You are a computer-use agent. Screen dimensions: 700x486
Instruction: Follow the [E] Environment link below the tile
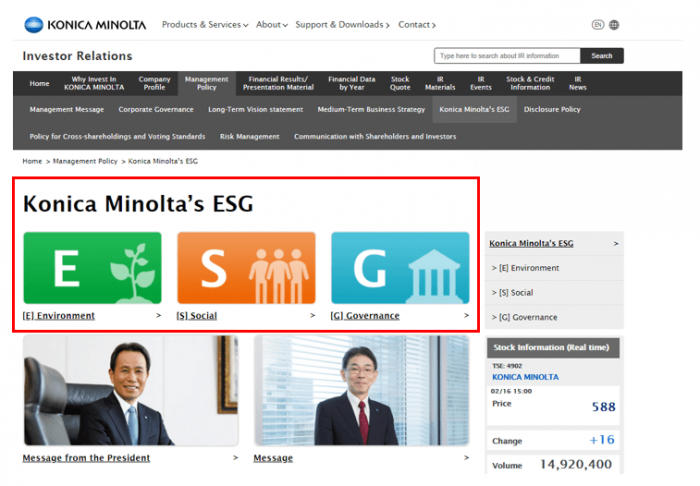(x=59, y=316)
